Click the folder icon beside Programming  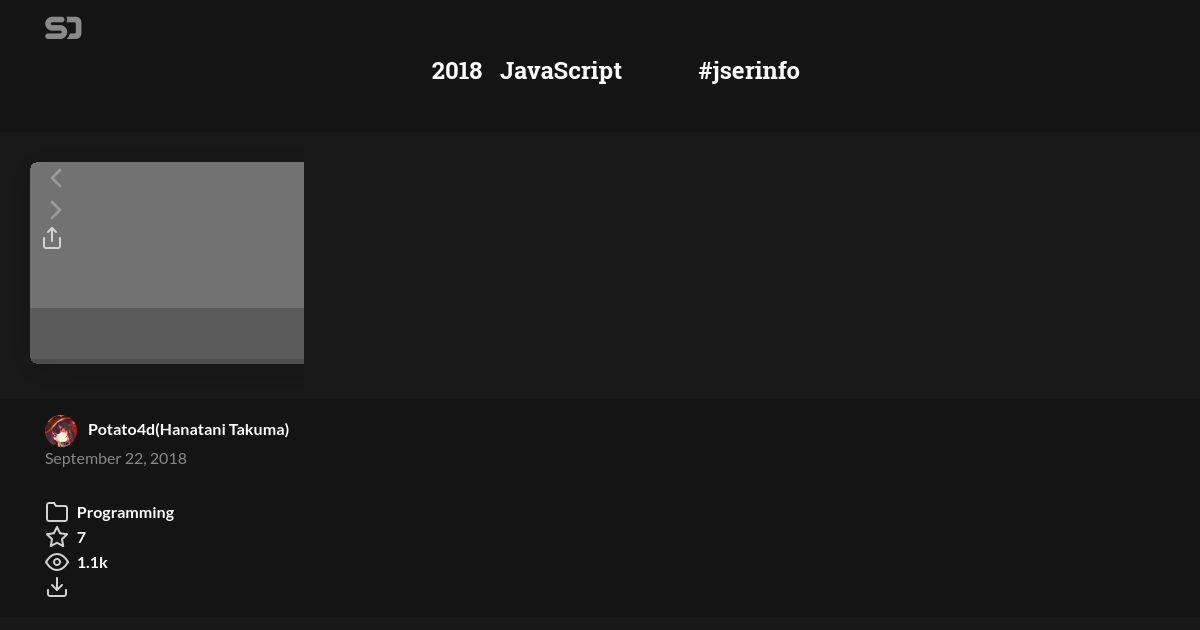click(x=57, y=512)
